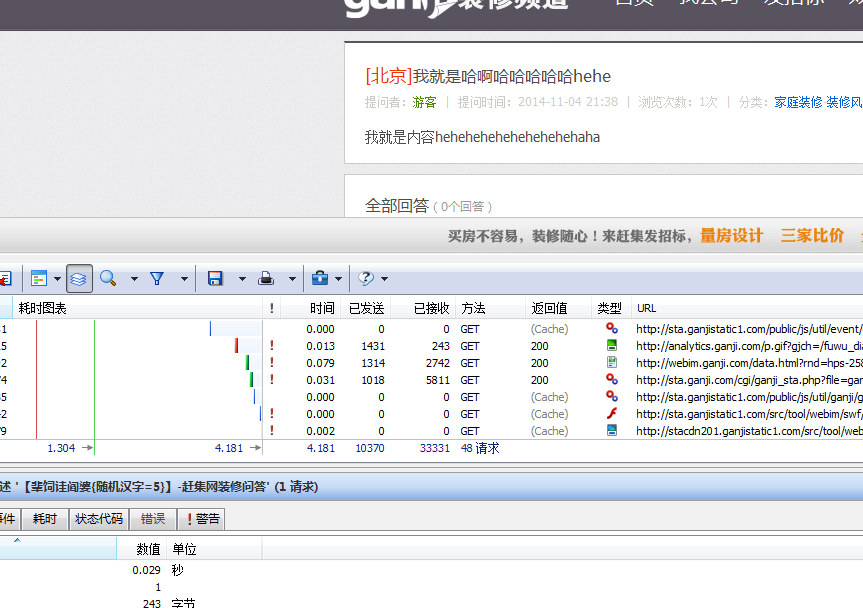Open the Find magnifier tool
The width and height of the screenshot is (863, 608).
tap(107, 278)
